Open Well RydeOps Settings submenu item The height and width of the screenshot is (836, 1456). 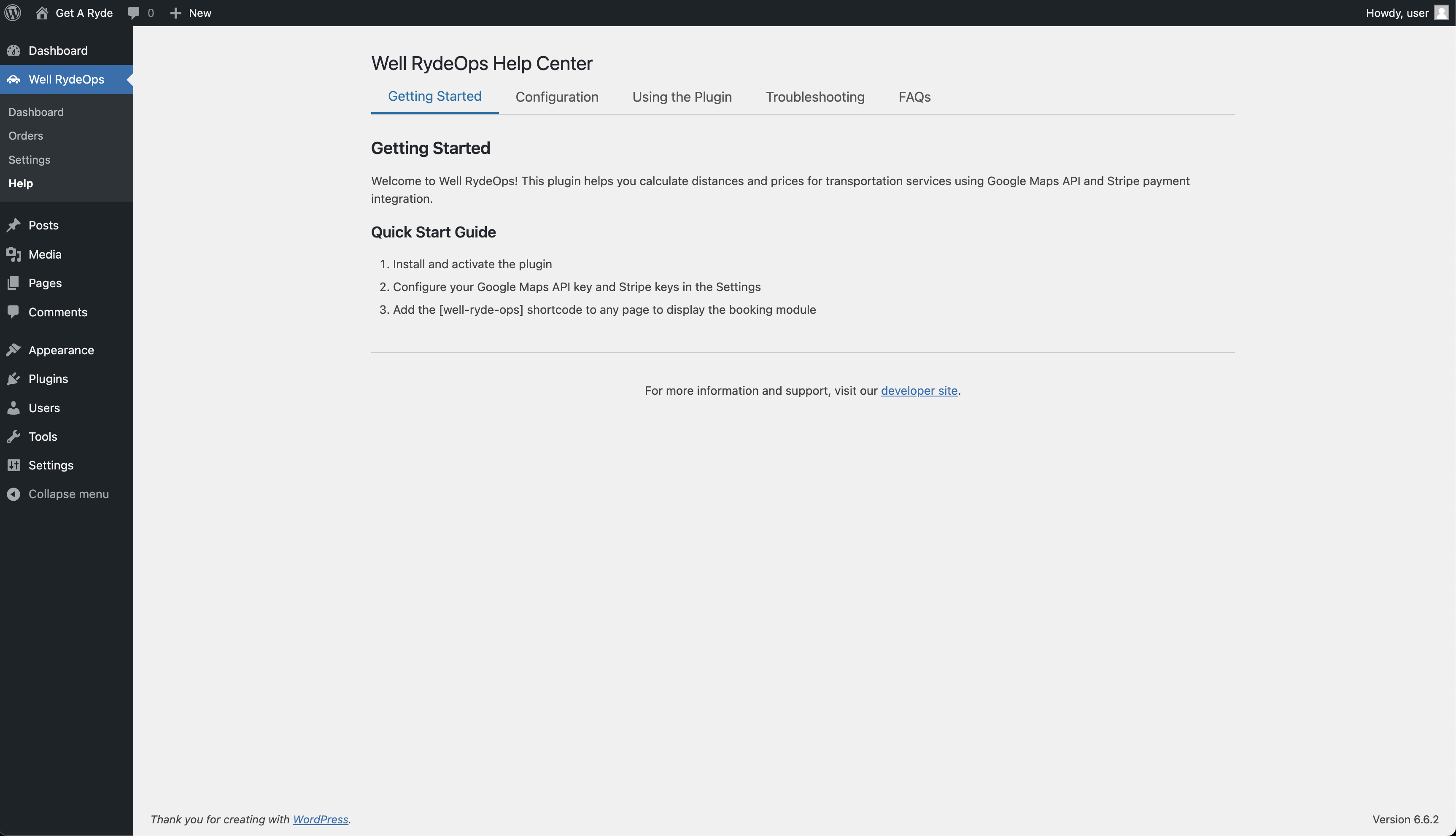pos(29,159)
